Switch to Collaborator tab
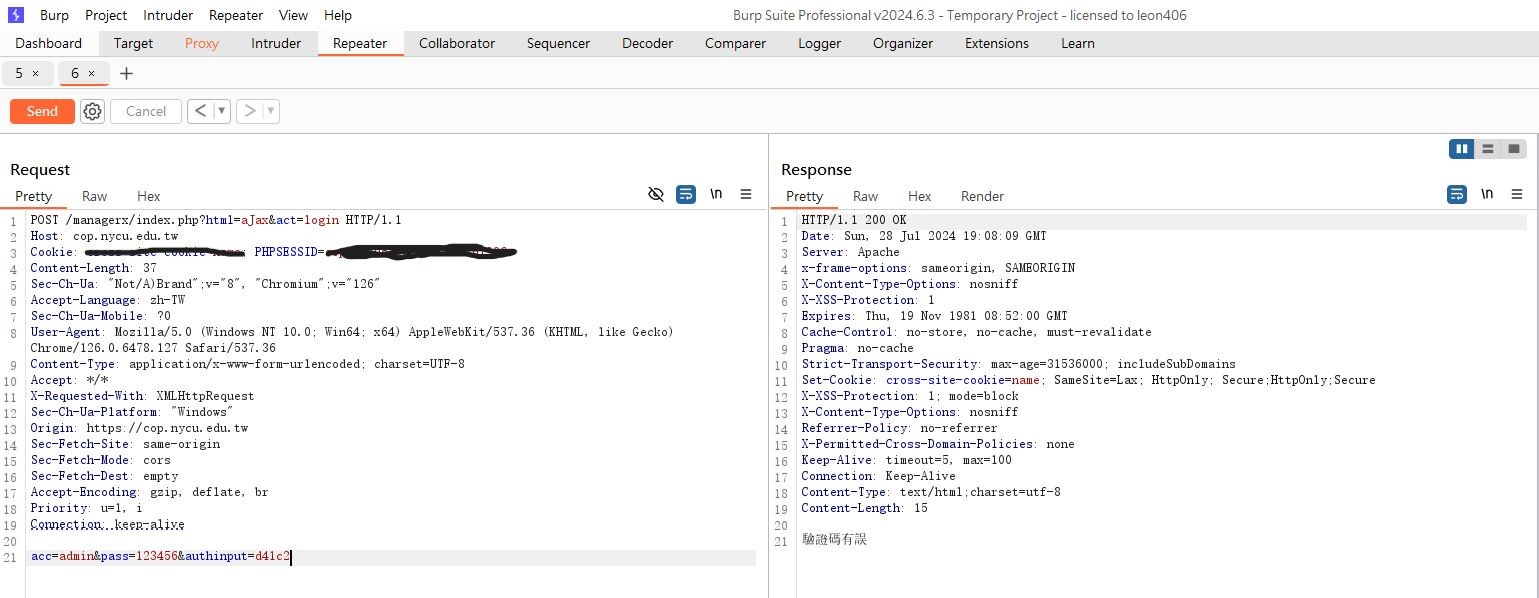 coord(457,43)
